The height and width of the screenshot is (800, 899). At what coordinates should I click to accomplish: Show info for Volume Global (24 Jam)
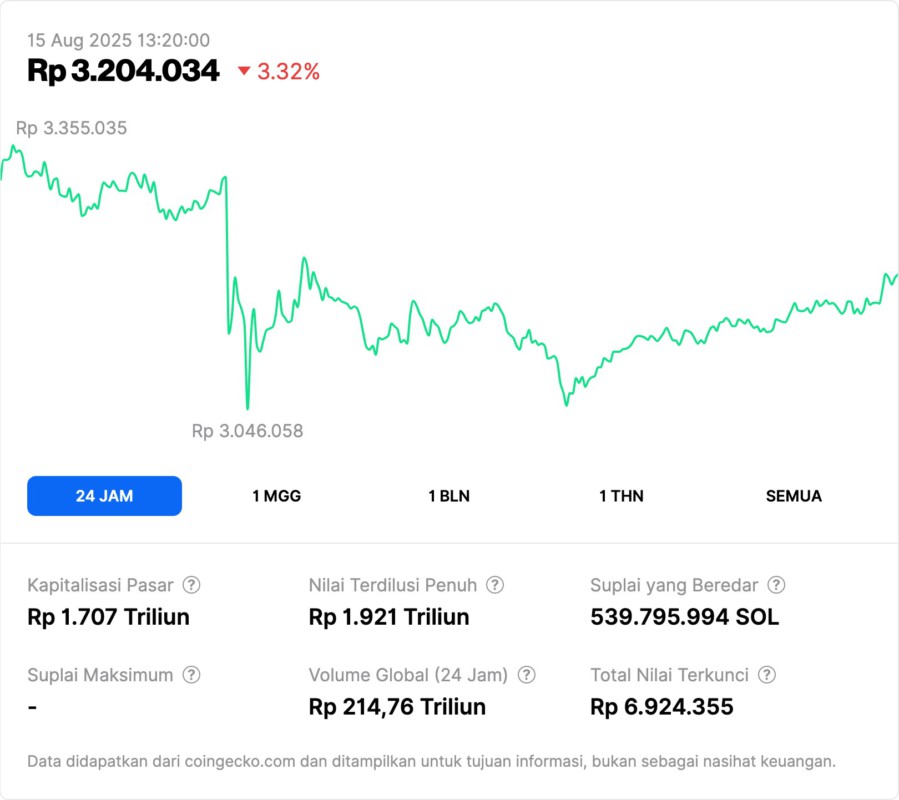point(527,675)
